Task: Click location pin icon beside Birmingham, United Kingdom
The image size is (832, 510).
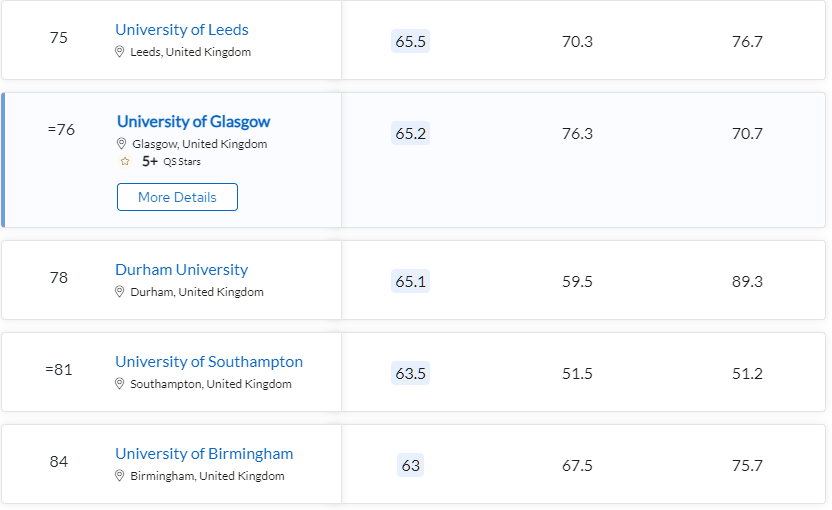Action: coord(120,476)
